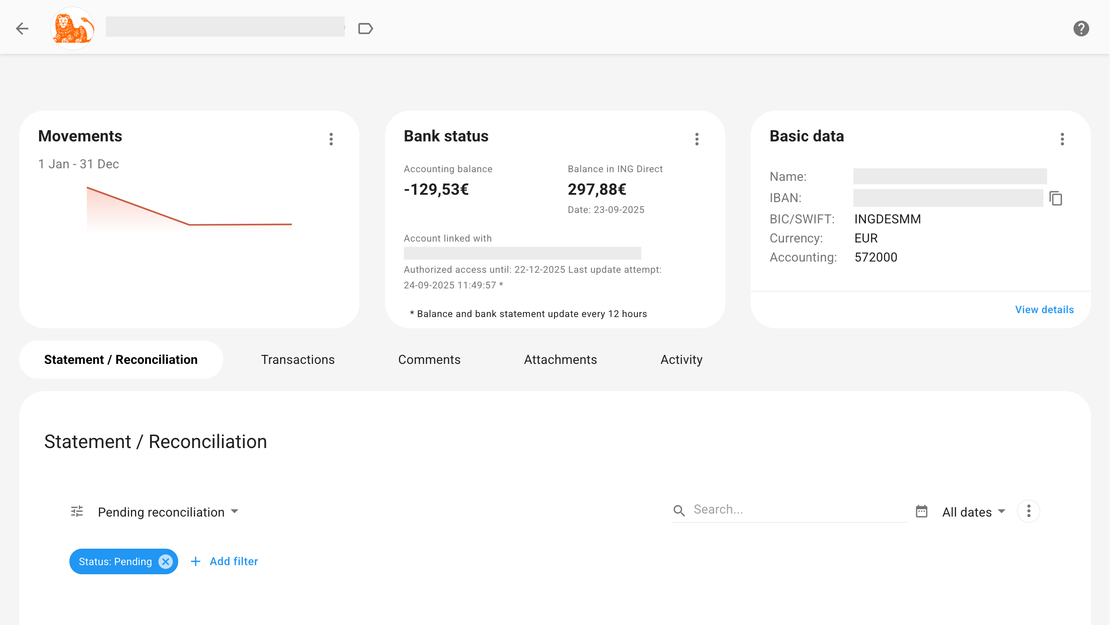1110x625 pixels.
Task: Switch to the Transactions tab
Action: pos(298,360)
